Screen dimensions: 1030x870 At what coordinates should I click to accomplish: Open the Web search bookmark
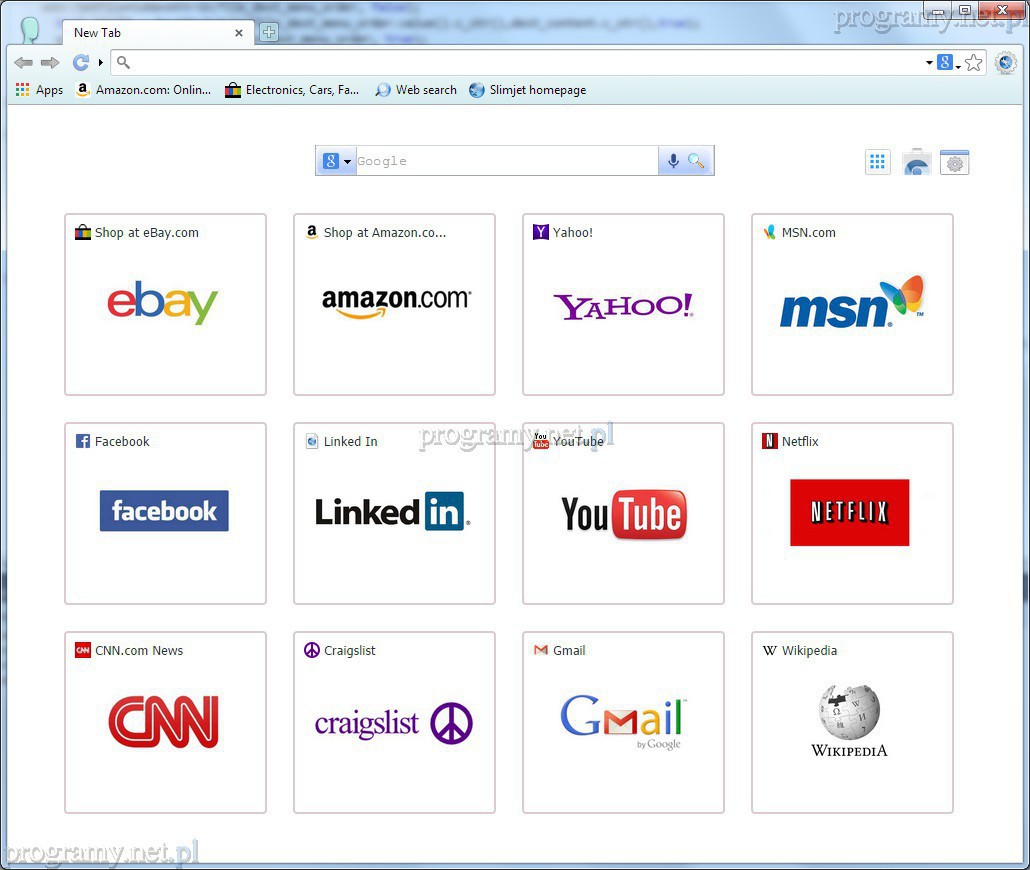pos(416,90)
